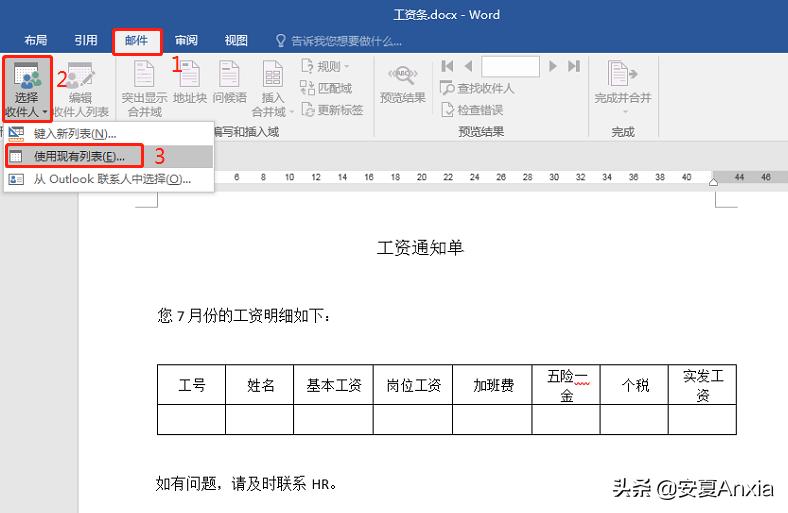Click the 工号 table header cell
The height and width of the screenshot is (513, 788).
pyautogui.click(x=191, y=385)
